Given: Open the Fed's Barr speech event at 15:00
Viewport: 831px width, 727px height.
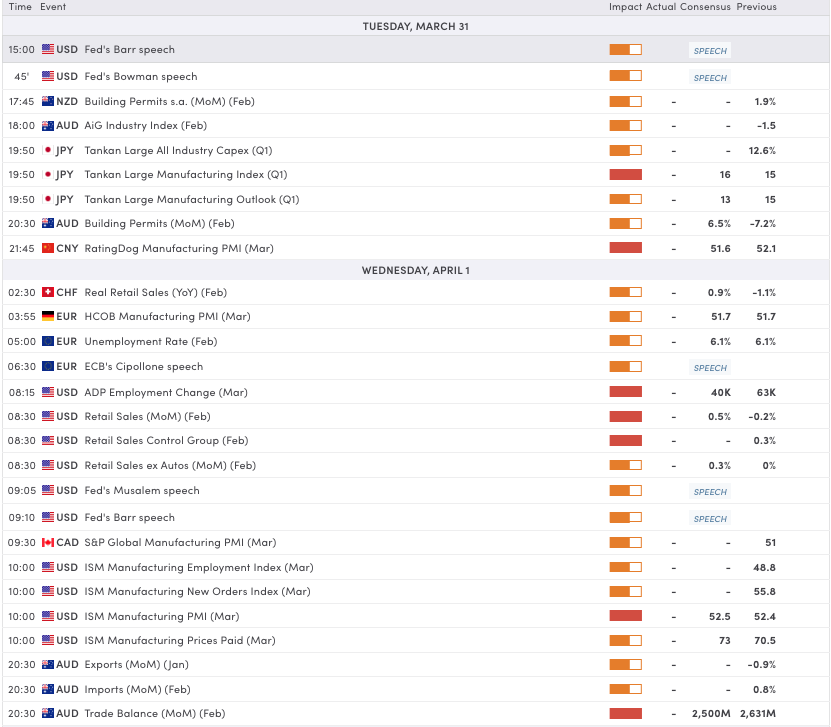Looking at the screenshot, I should (129, 49).
